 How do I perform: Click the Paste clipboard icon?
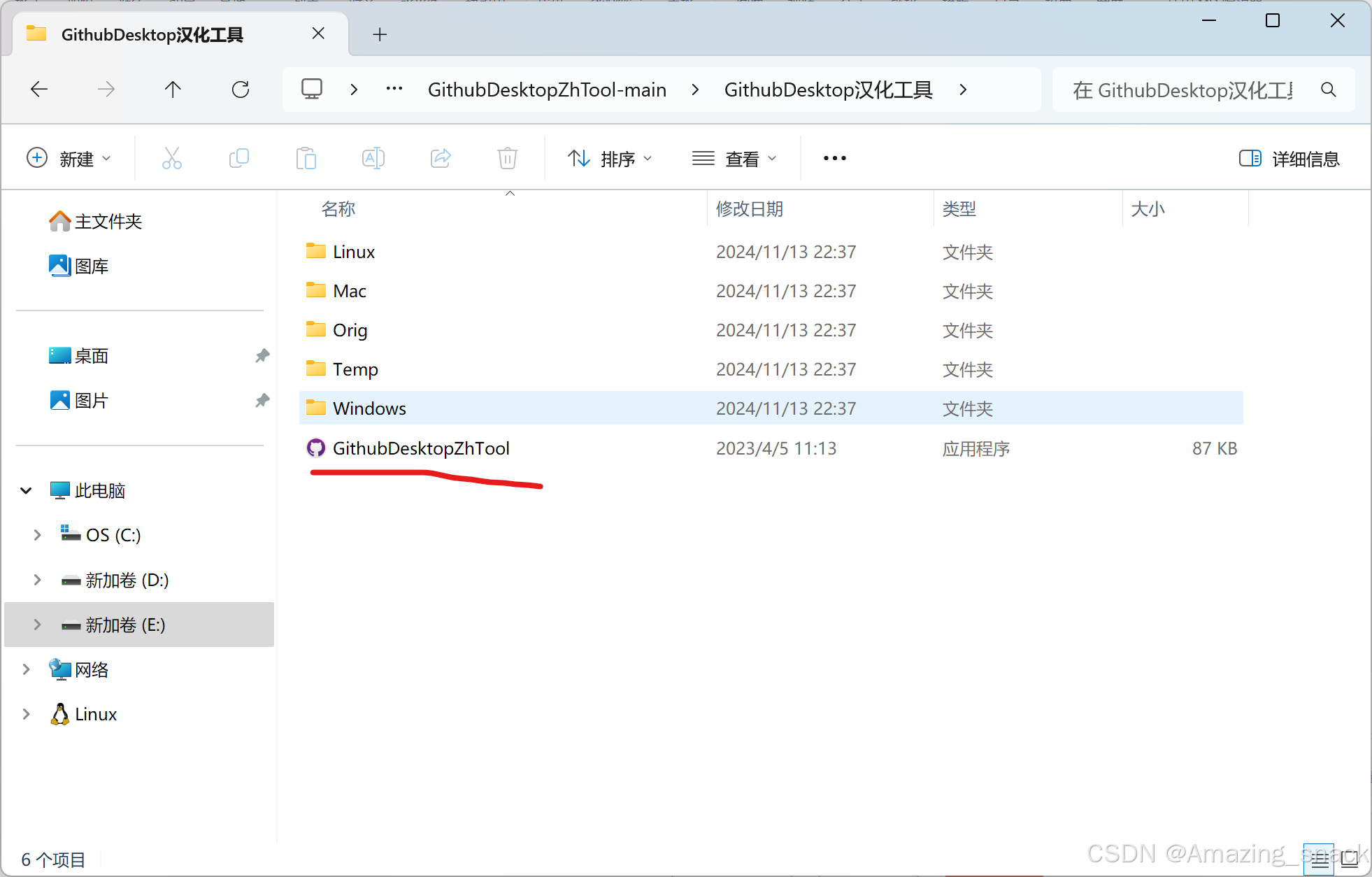tap(306, 158)
